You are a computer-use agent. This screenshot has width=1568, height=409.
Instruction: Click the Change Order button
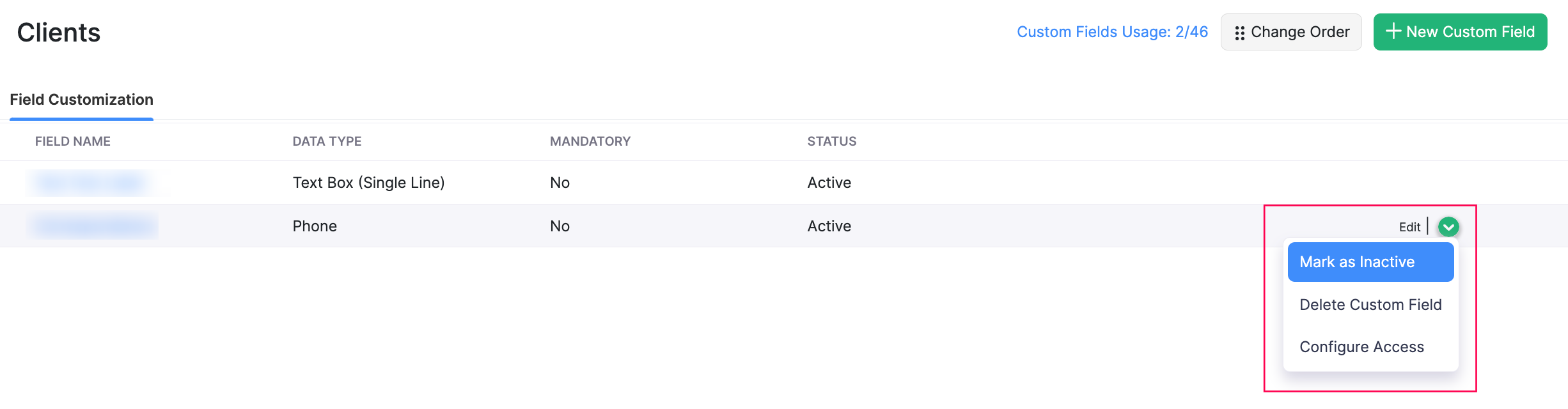point(1290,31)
